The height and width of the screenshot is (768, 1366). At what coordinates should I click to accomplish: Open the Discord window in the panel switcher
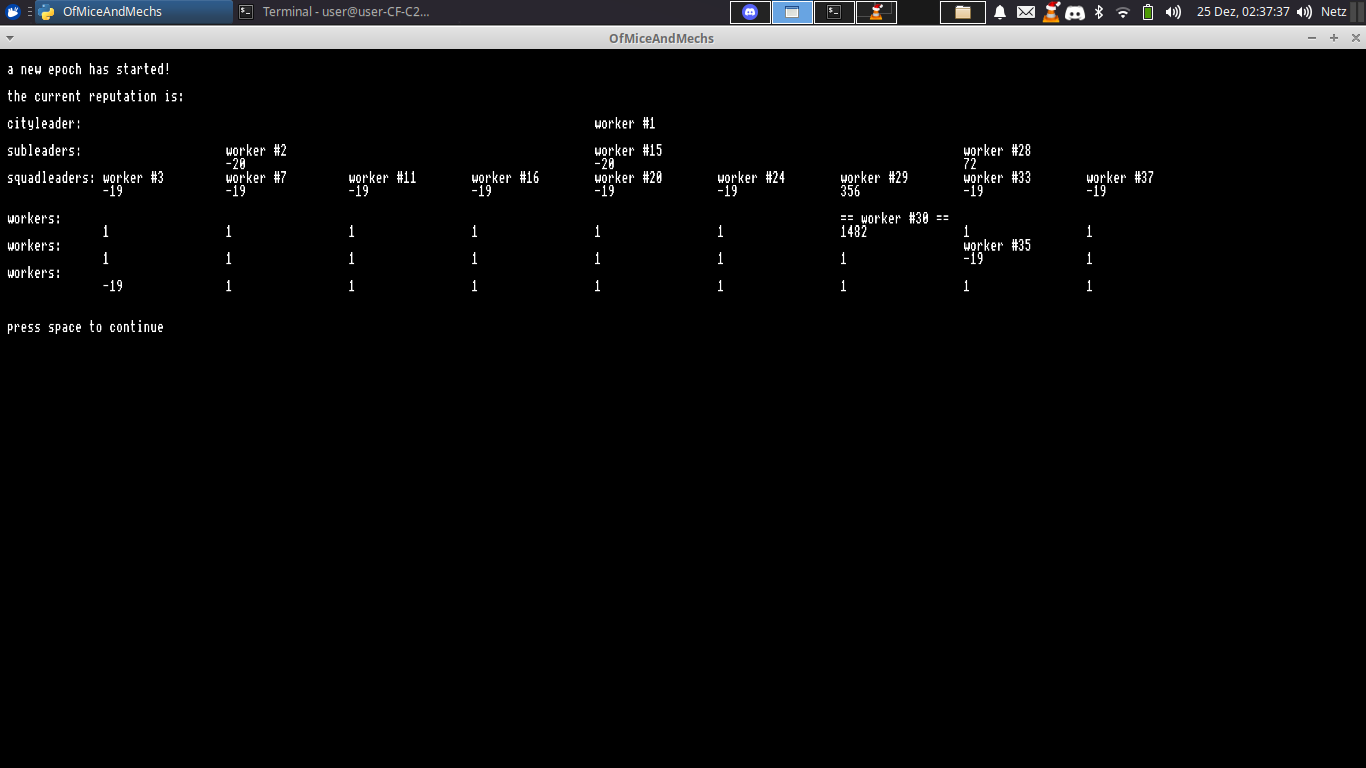pyautogui.click(x=750, y=12)
